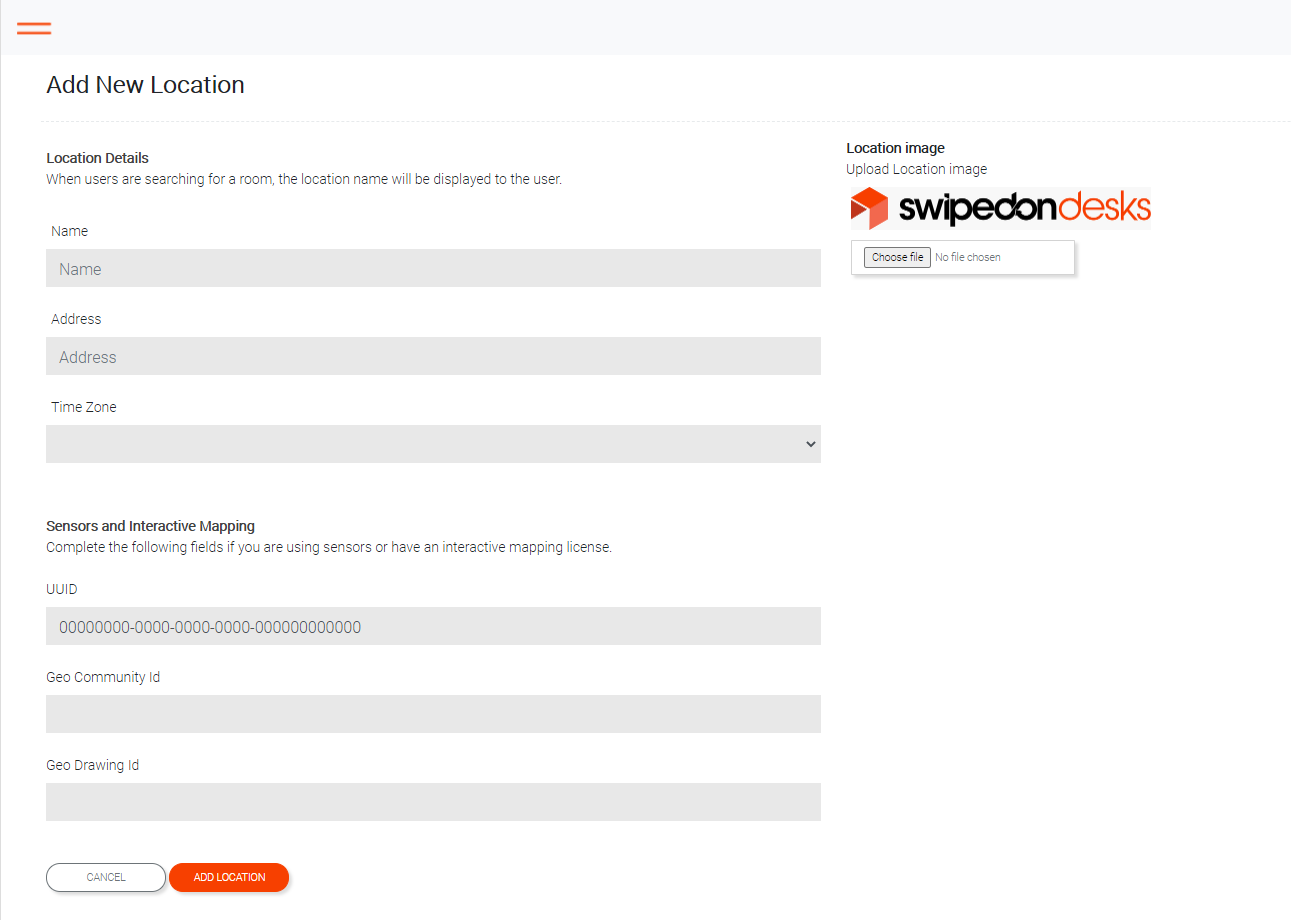This screenshot has height=920, width=1291.
Task: Select the Geo Drawing Id field
Action: coord(433,802)
